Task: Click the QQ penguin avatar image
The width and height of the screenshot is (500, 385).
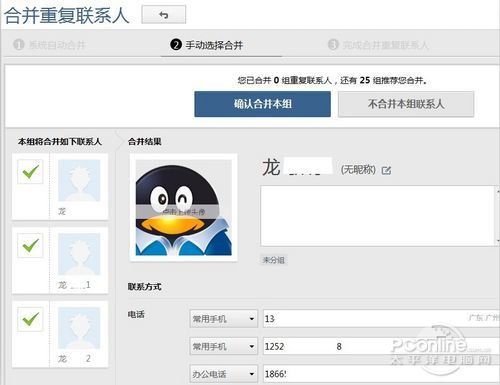Action: [183, 207]
